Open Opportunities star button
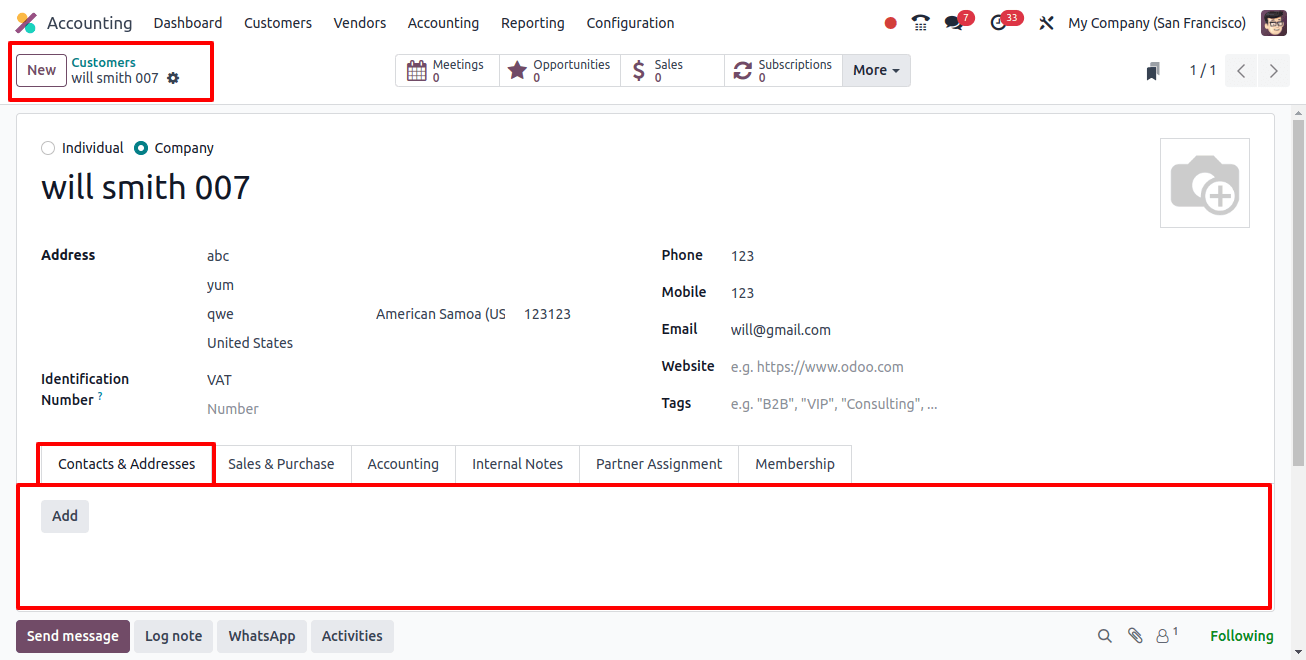 (x=559, y=70)
